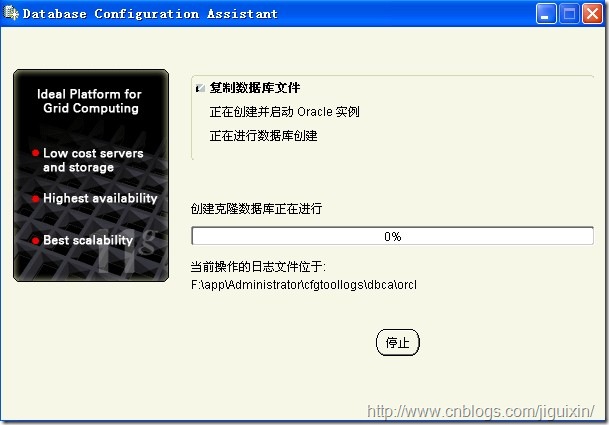Viewport: 609px width, 425px height.
Task: Click the red bullet beside Highest availability
Action: pos(35,199)
